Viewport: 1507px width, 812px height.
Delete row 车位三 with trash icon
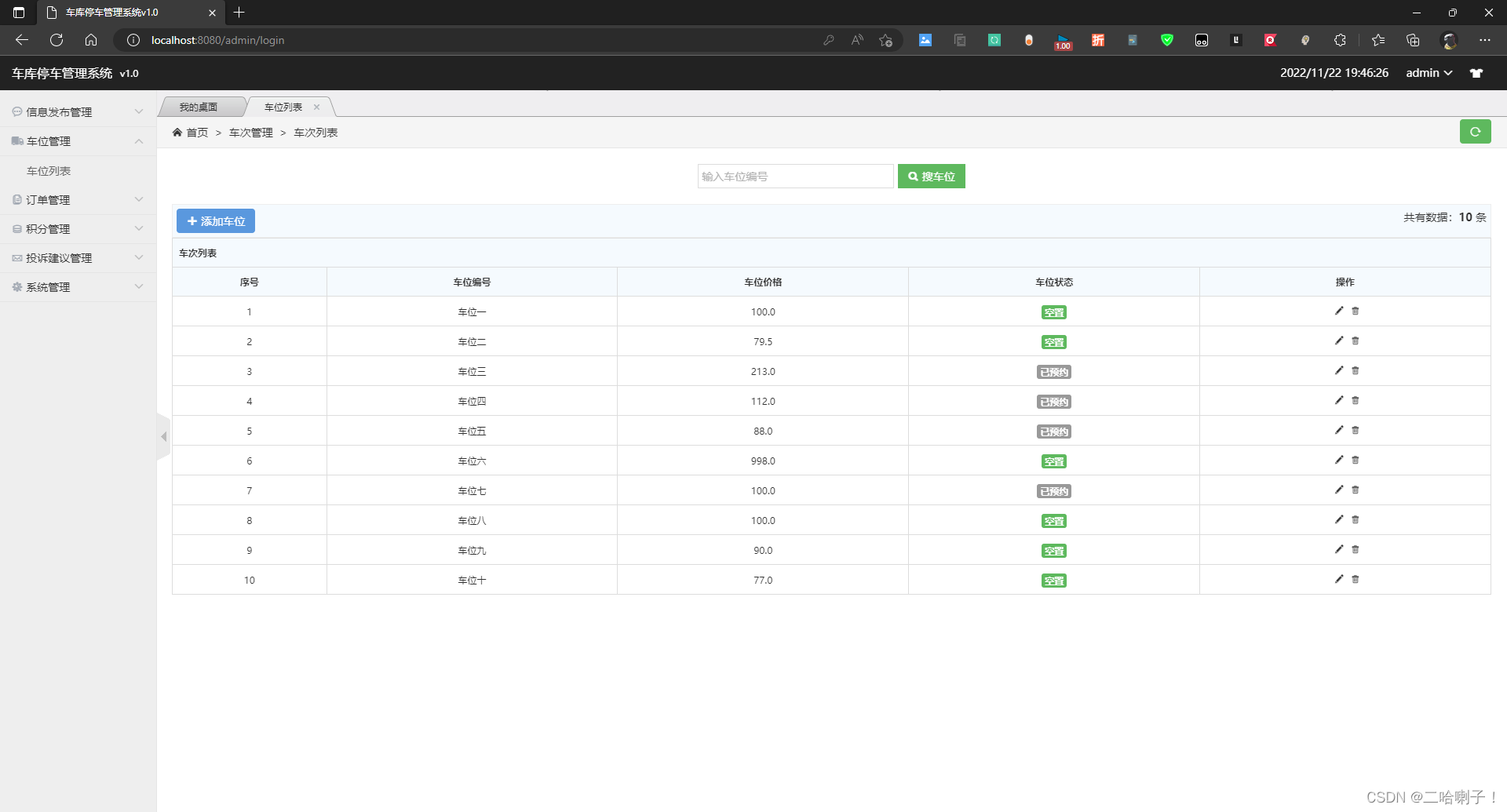[1356, 370]
